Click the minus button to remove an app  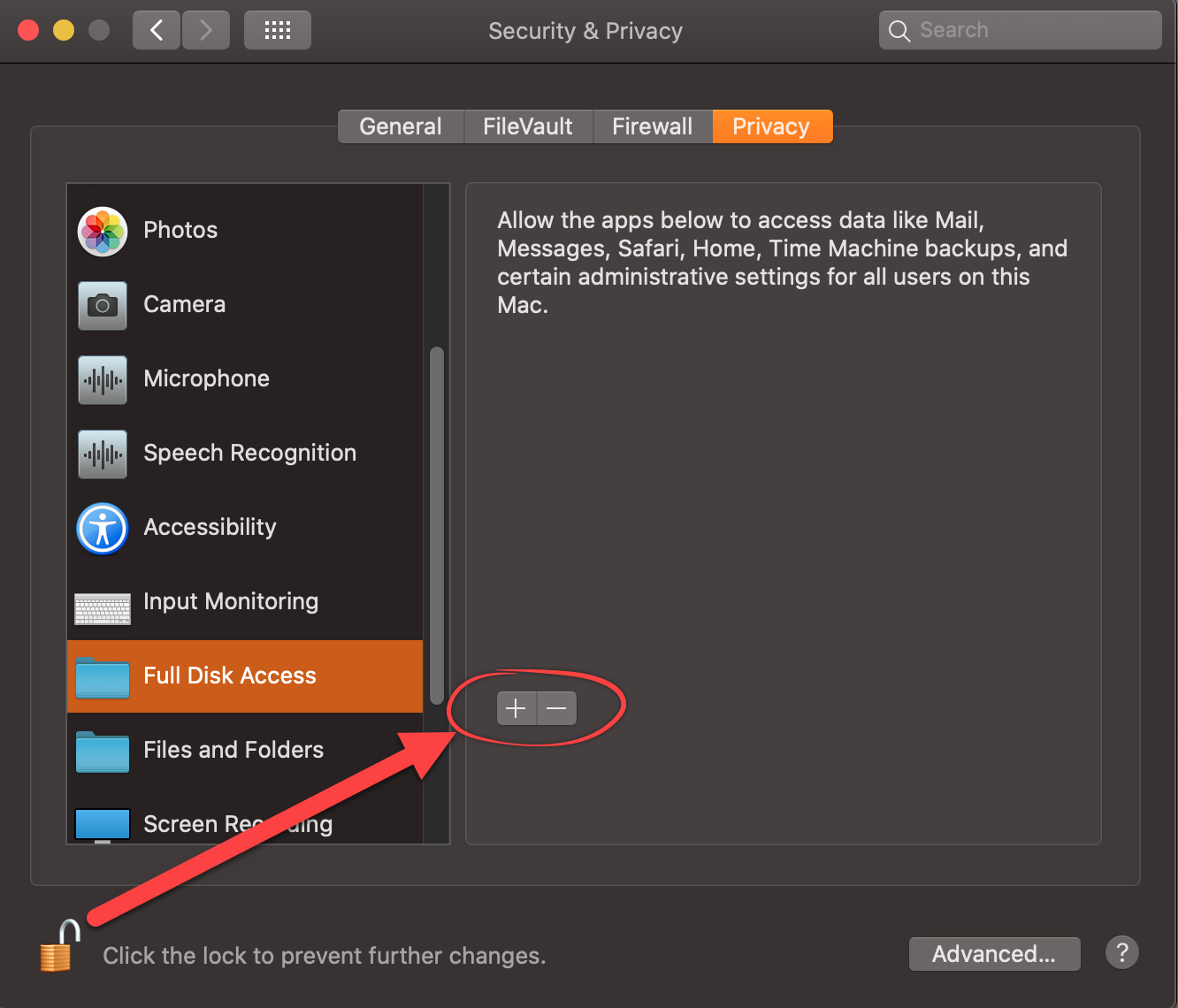pyautogui.click(x=556, y=708)
